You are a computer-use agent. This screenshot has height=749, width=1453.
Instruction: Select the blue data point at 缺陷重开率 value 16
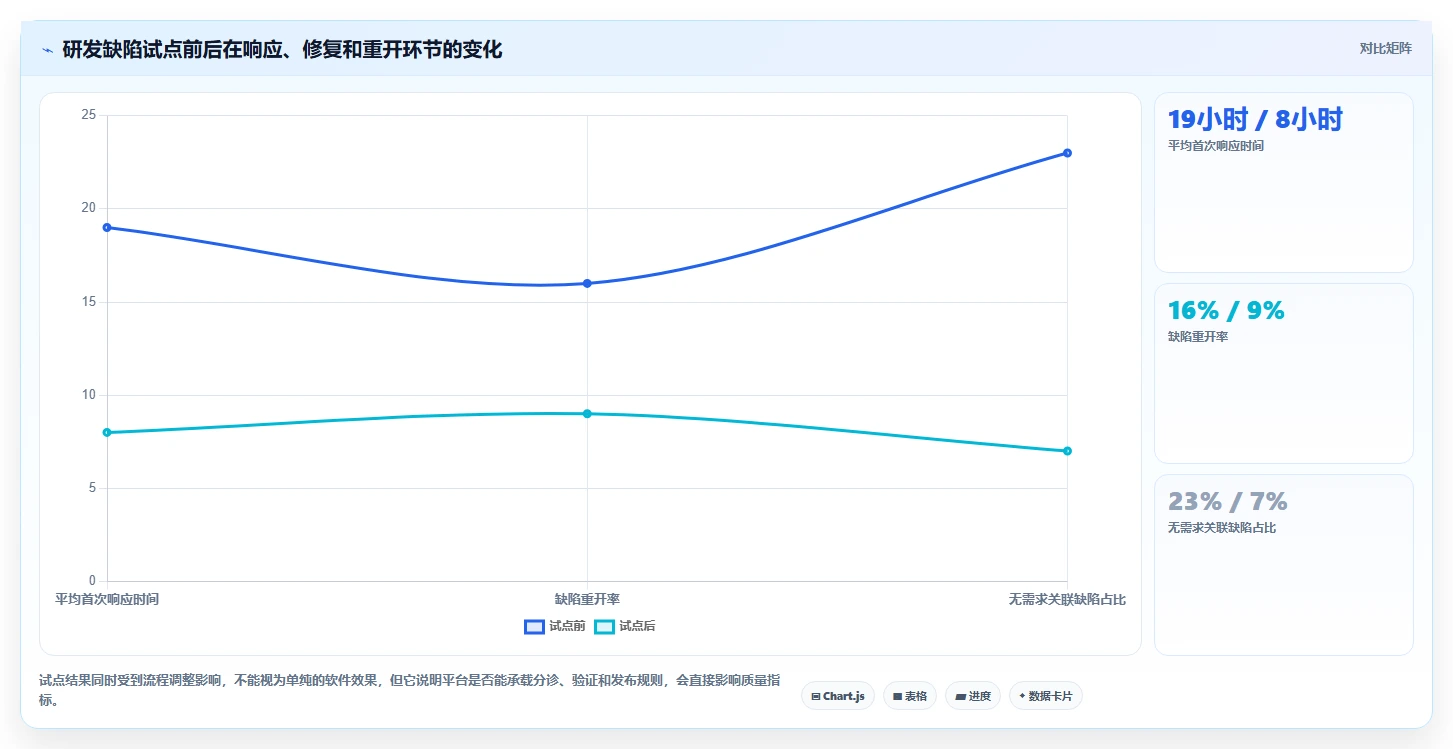point(587,283)
